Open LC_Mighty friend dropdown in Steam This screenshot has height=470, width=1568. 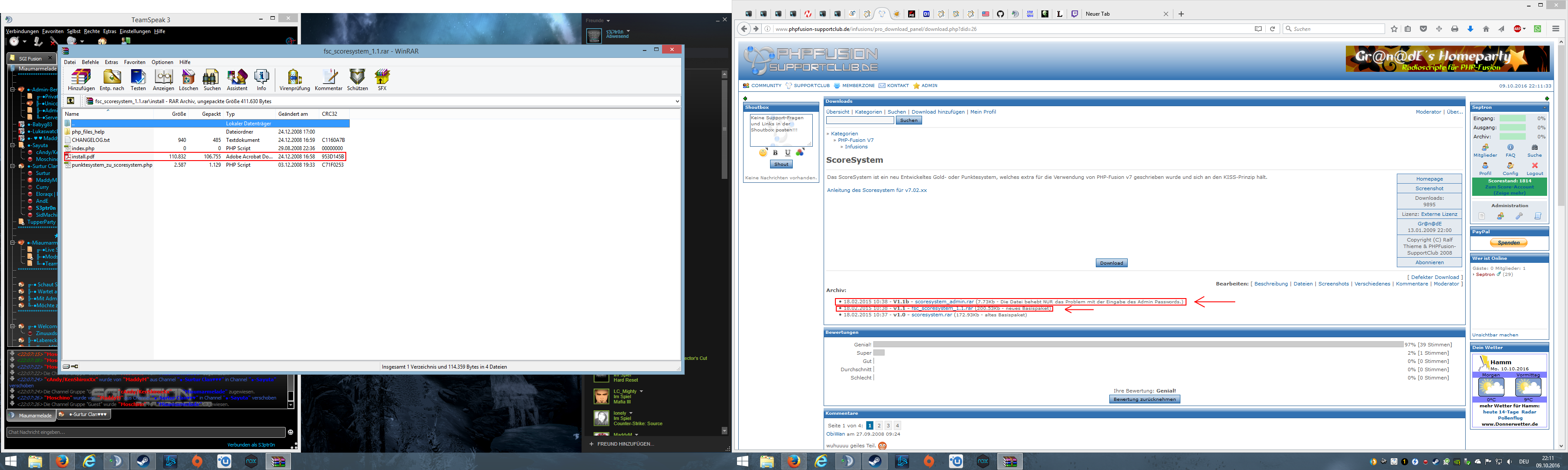(x=641, y=391)
